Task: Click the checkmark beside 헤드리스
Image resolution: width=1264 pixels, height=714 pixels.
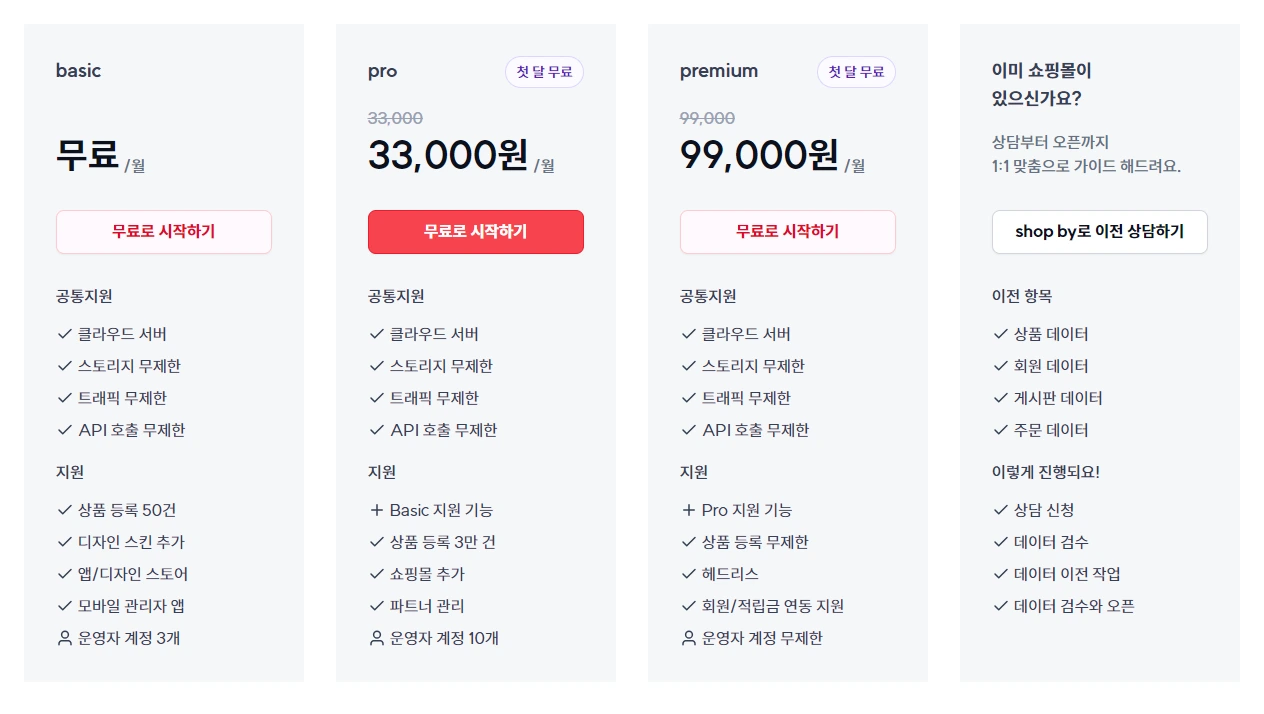Action: [689, 574]
